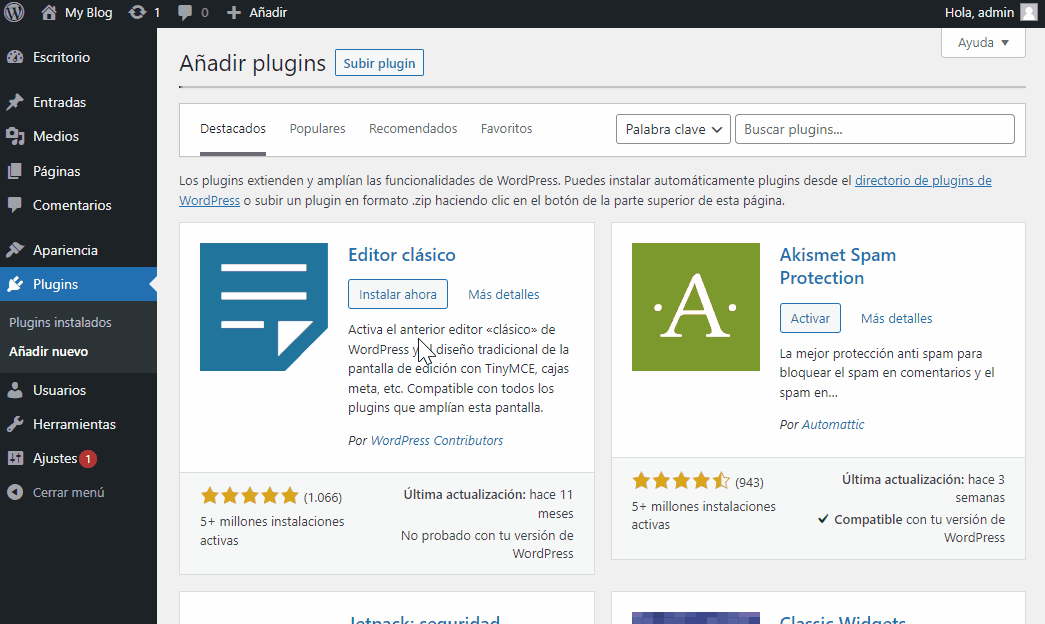
Task: Open the Añadir new content menu
Action: 257,13
